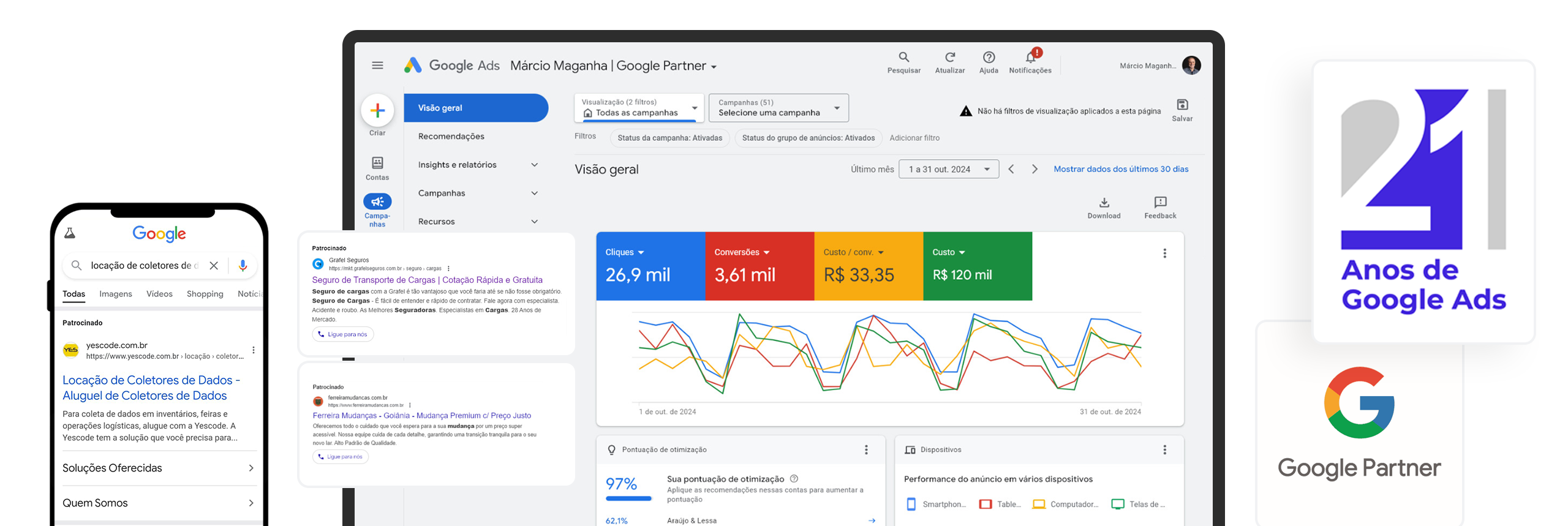Click the optimization score help icon
1568x526 pixels.
pos(794,479)
